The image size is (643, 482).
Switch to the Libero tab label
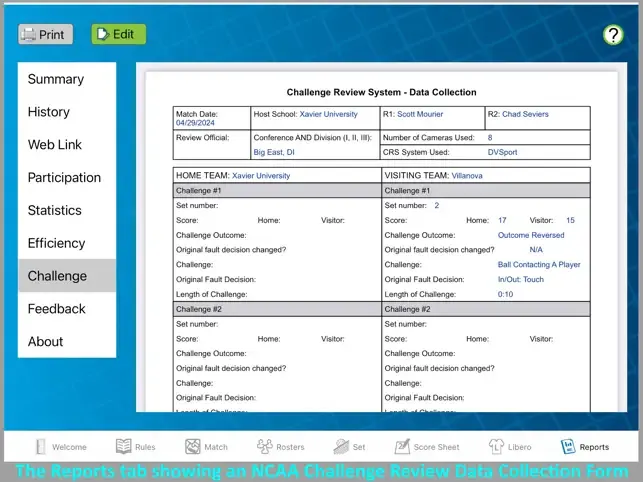519,447
